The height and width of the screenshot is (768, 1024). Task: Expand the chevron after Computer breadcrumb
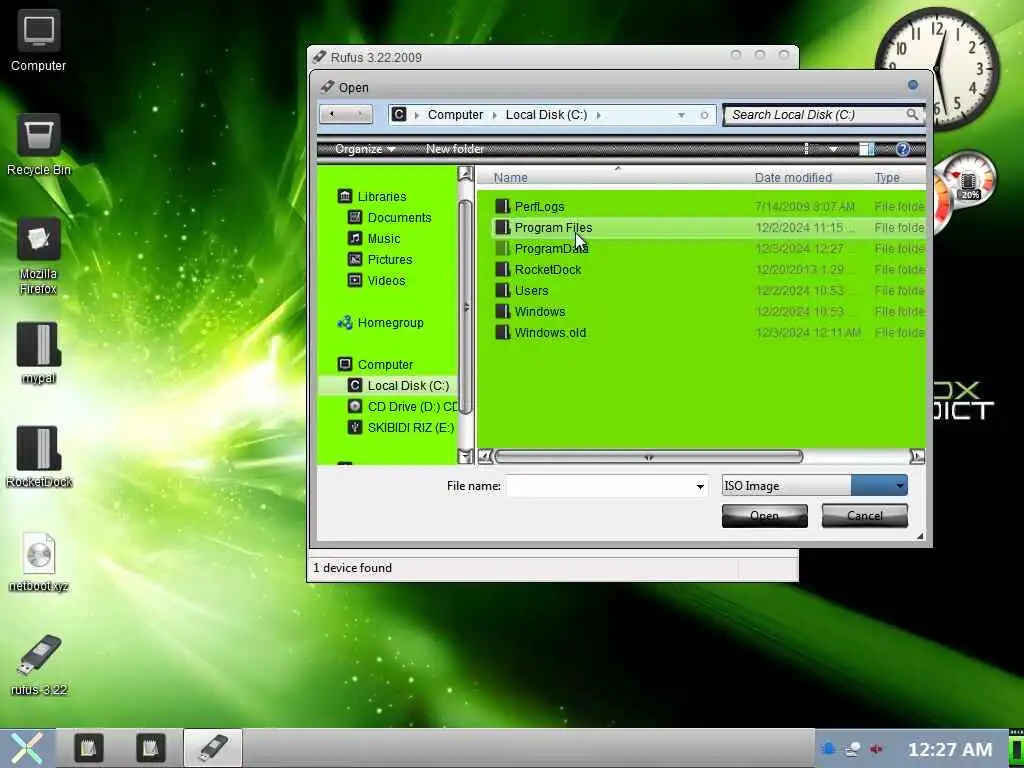(494, 115)
